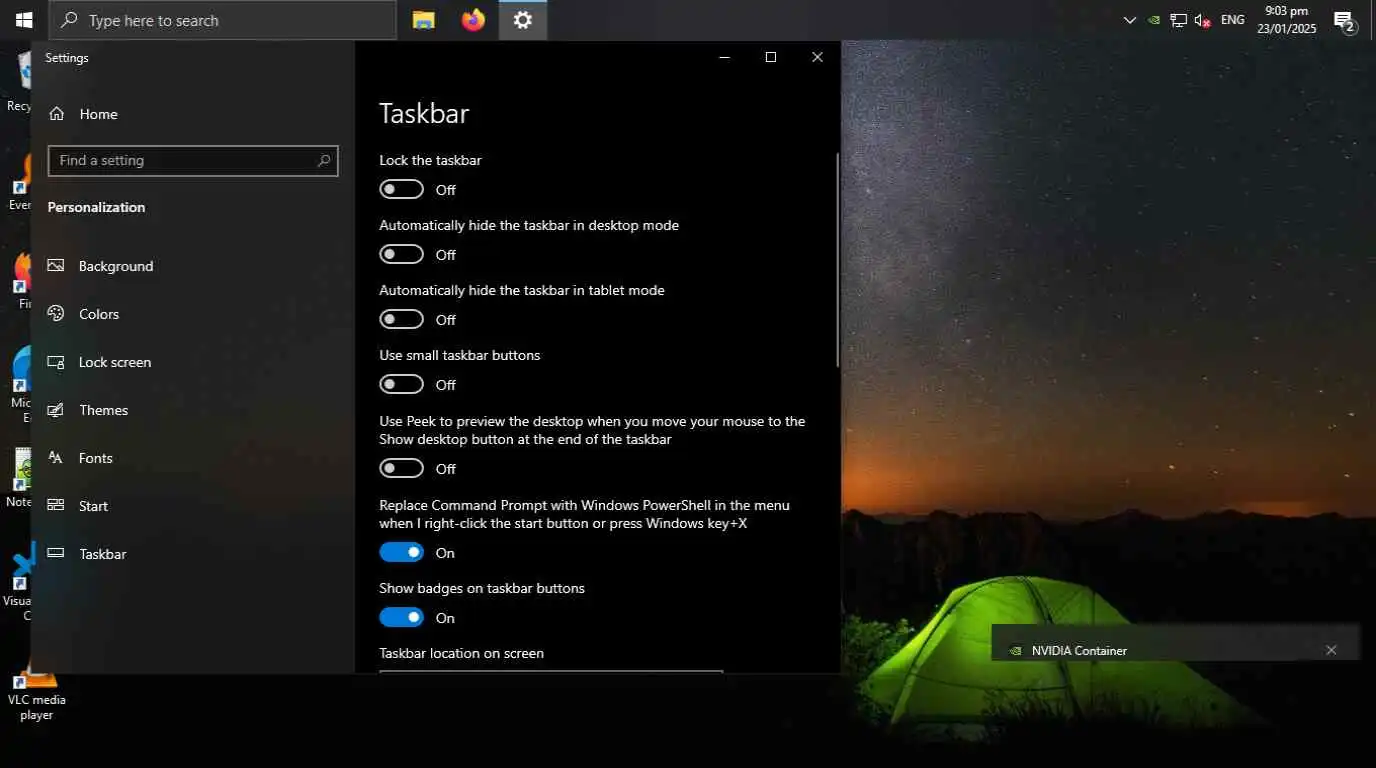
Task: Open network status tray icon
Action: point(1178,20)
